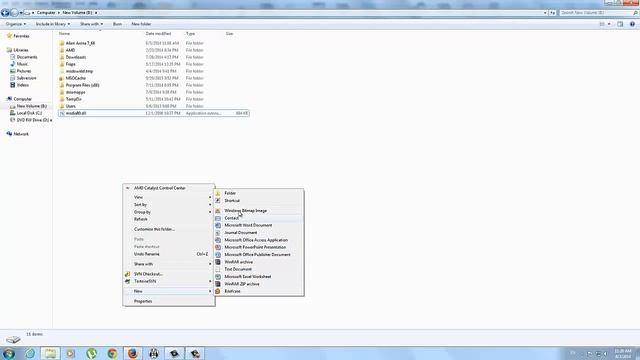The image size is (640, 360).
Task: Click the Word document icon in submenu
Action: pyautogui.click(x=218, y=225)
